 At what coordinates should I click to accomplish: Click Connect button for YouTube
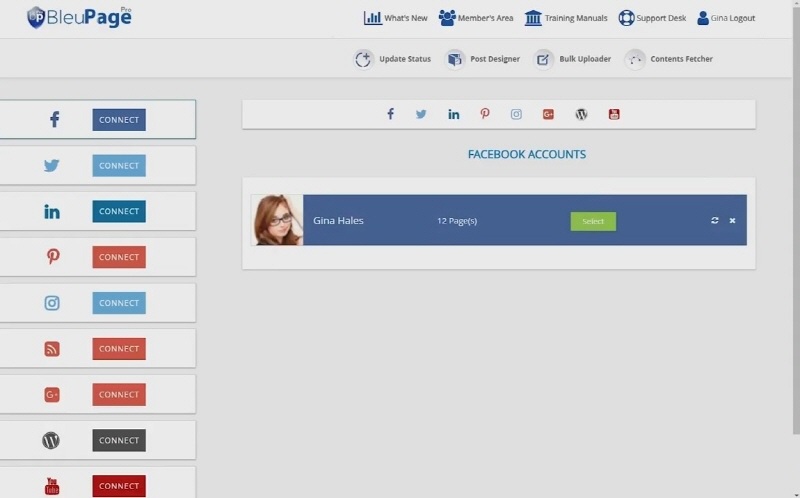119,486
